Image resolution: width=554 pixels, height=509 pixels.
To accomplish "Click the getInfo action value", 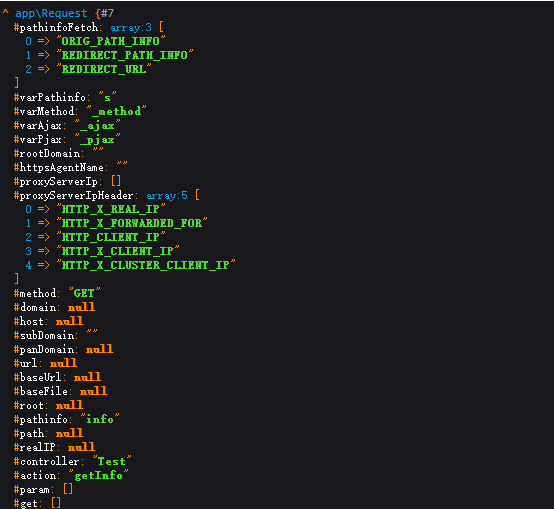I will [x=98, y=475].
